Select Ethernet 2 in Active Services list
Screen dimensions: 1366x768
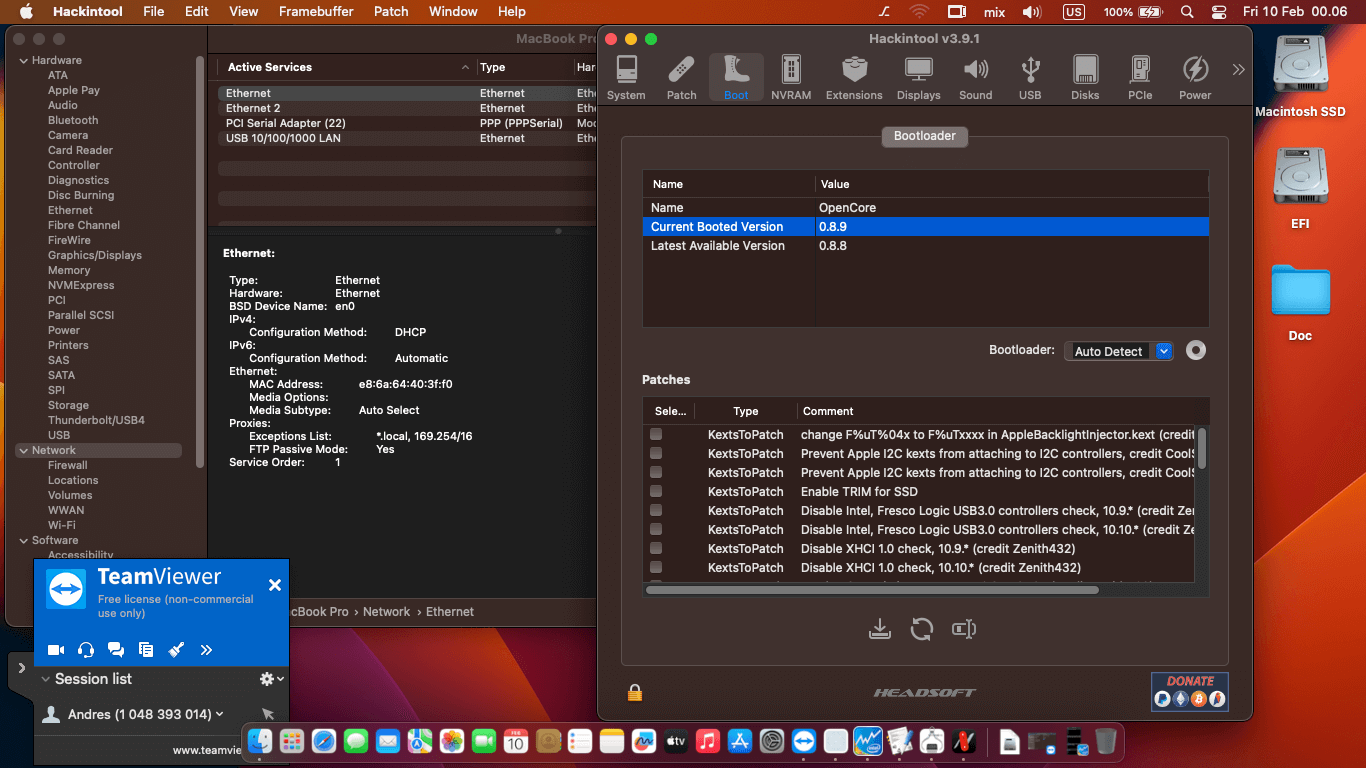(x=253, y=108)
